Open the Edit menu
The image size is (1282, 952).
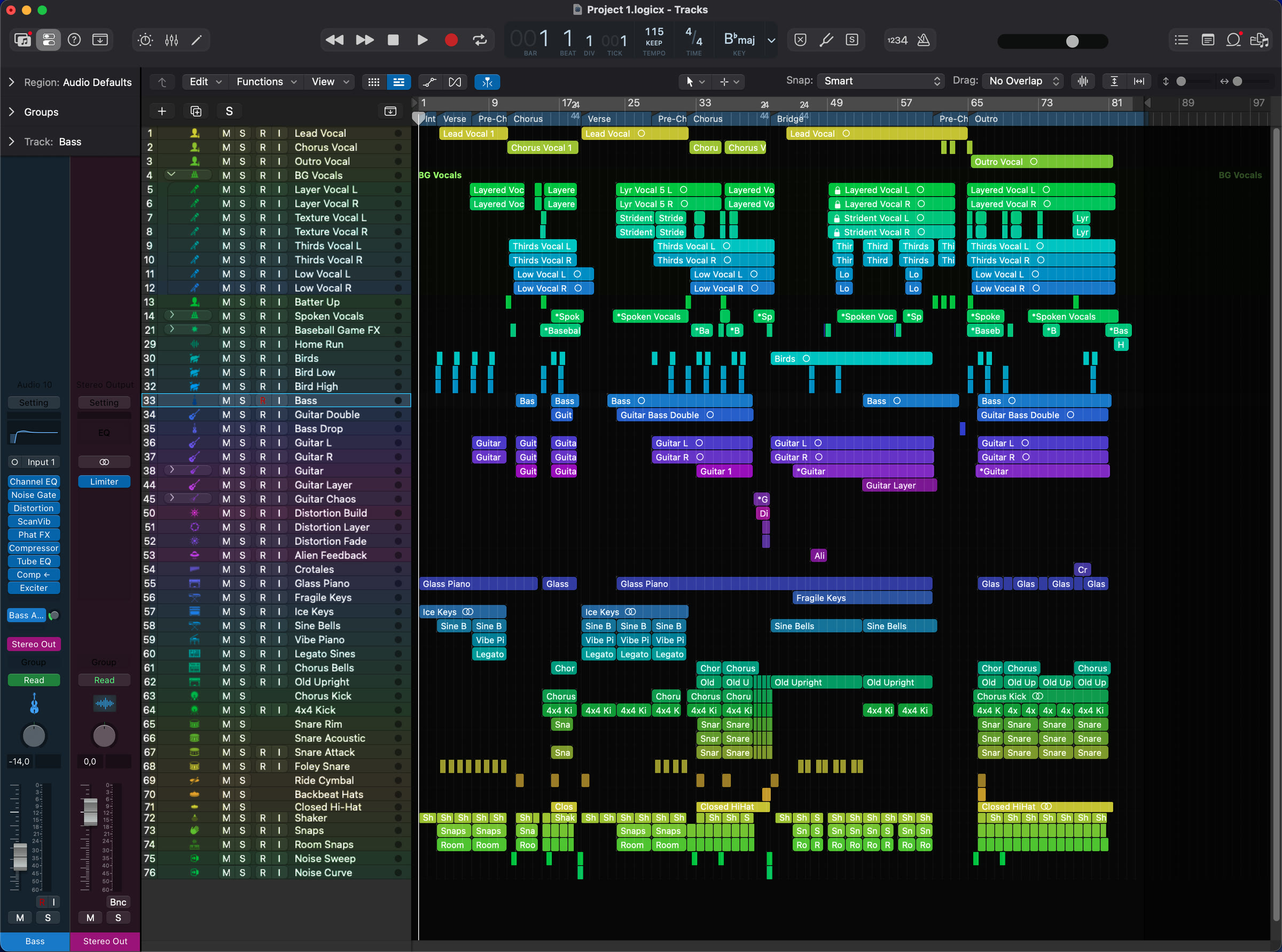(x=205, y=82)
